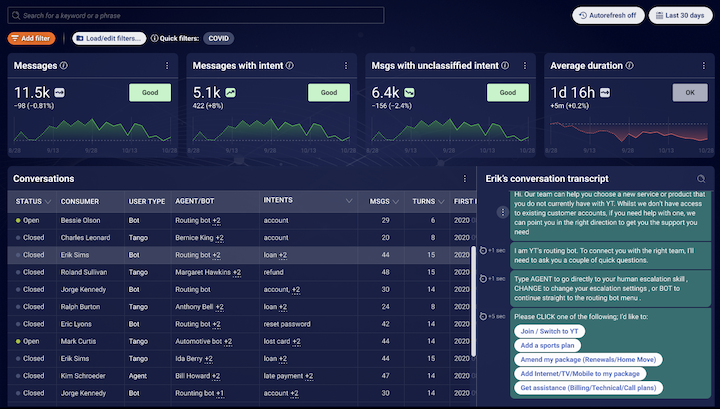
Task: Sort by the MSGS column arrow
Action: click(396, 202)
